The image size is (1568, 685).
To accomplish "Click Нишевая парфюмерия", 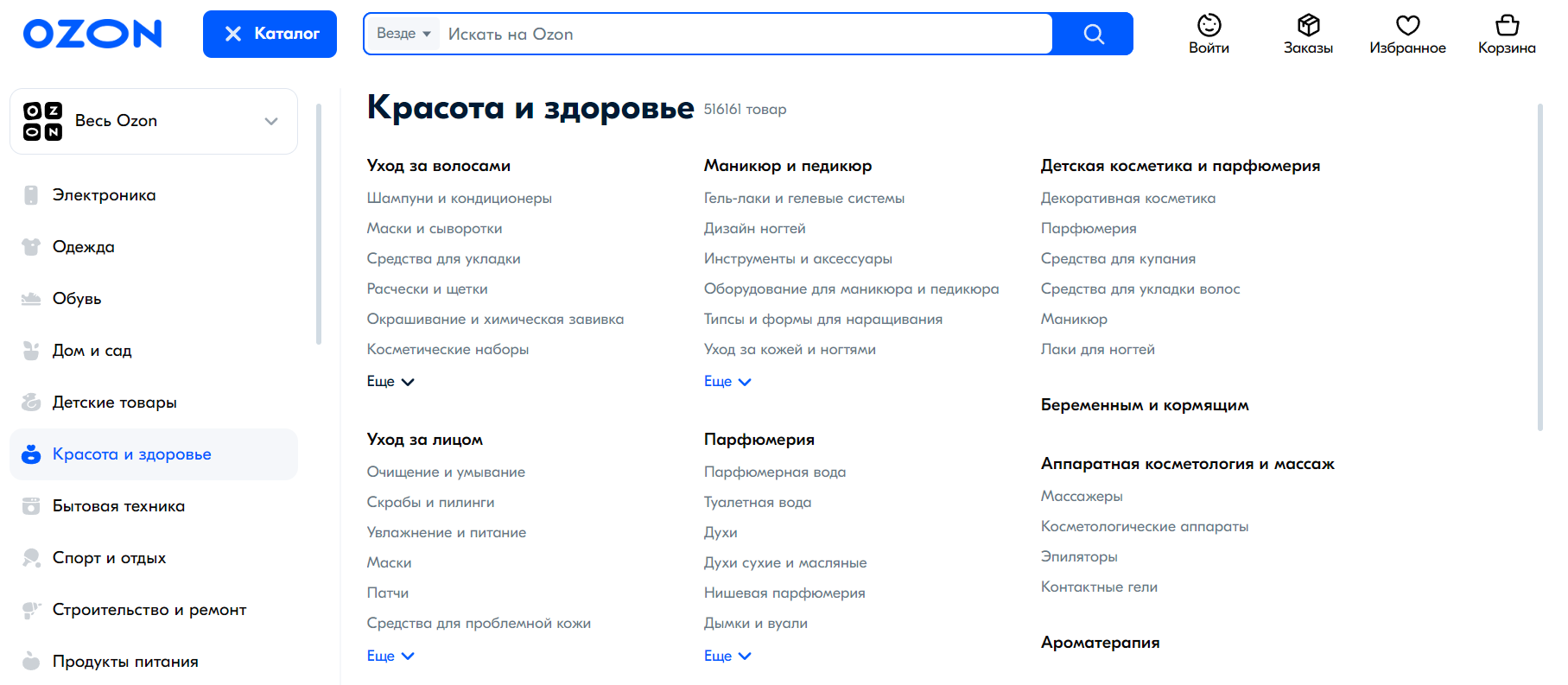I will pyautogui.click(x=784, y=593).
